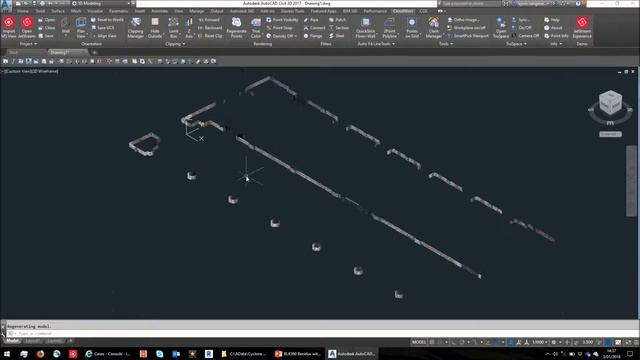Toggle the grid display in status bar
The width and height of the screenshot is (640, 360).
(431, 342)
